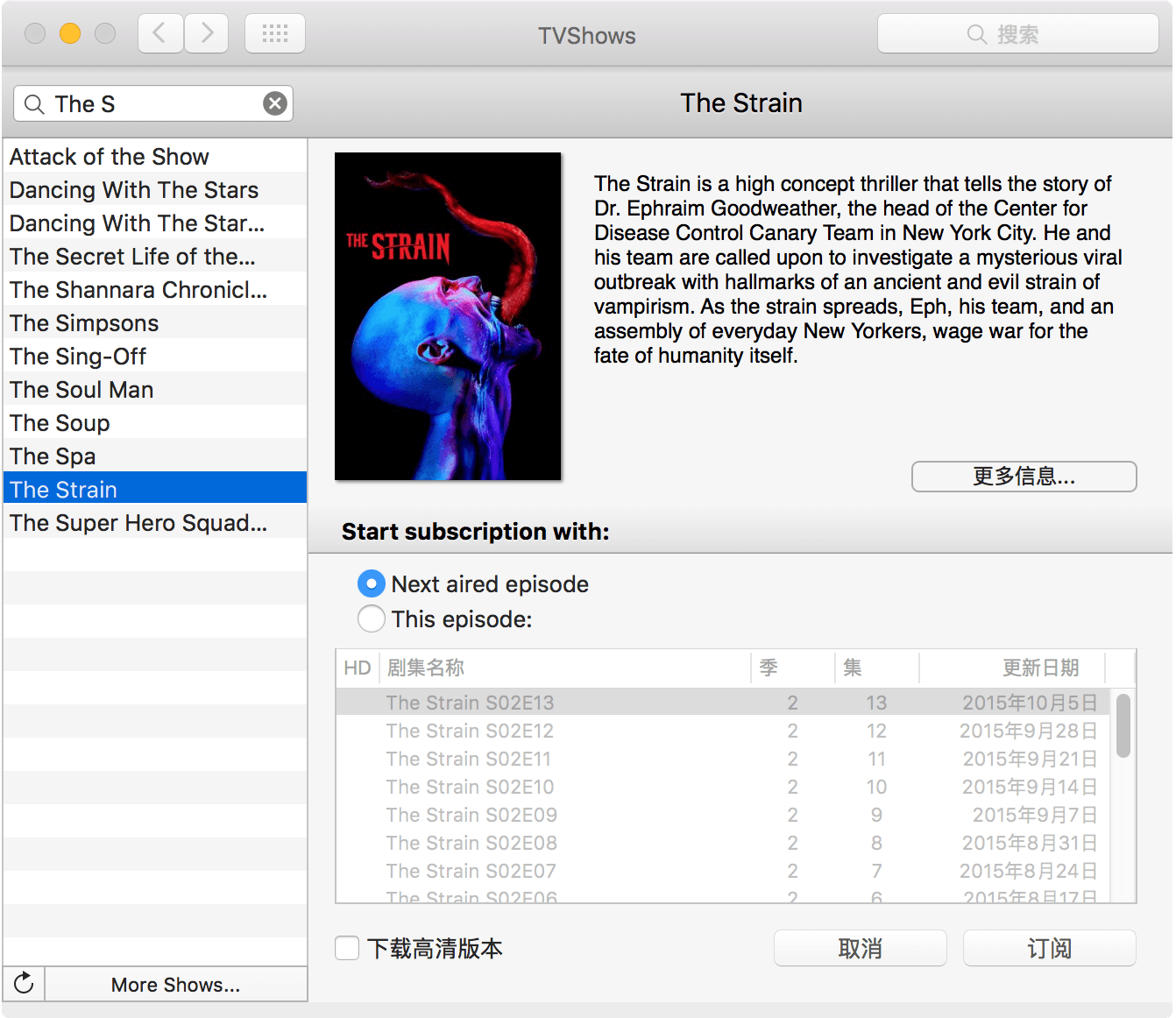Click the episode list scrollbar
The width and height of the screenshot is (1176, 1018).
tap(1123, 725)
